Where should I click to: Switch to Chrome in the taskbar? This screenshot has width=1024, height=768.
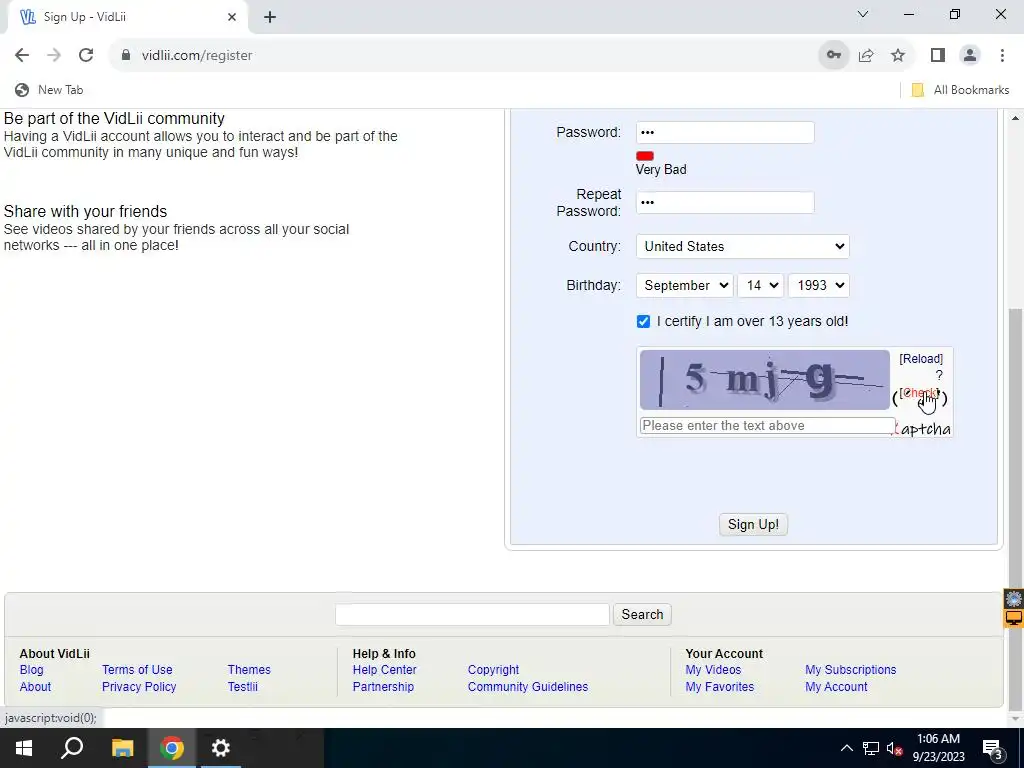point(172,748)
